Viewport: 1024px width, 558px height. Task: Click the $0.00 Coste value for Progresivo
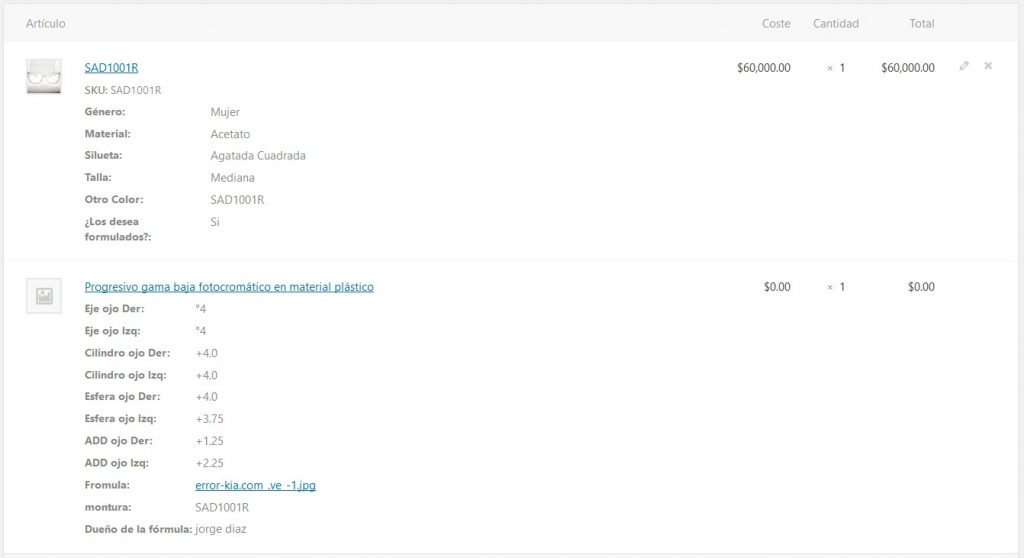click(x=776, y=287)
